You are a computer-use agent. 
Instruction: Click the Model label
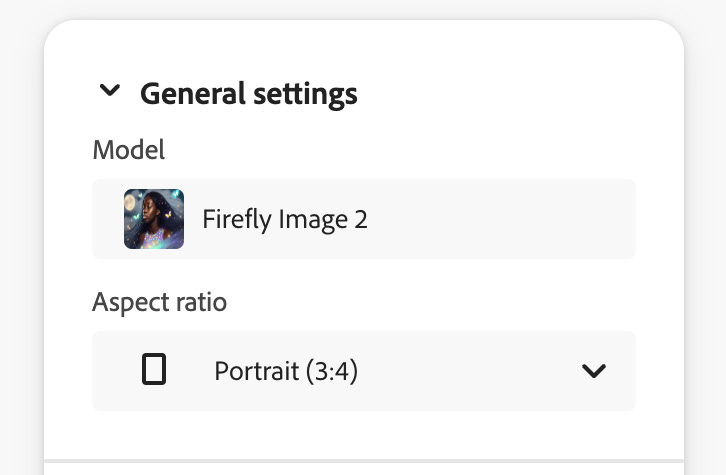tap(128, 150)
